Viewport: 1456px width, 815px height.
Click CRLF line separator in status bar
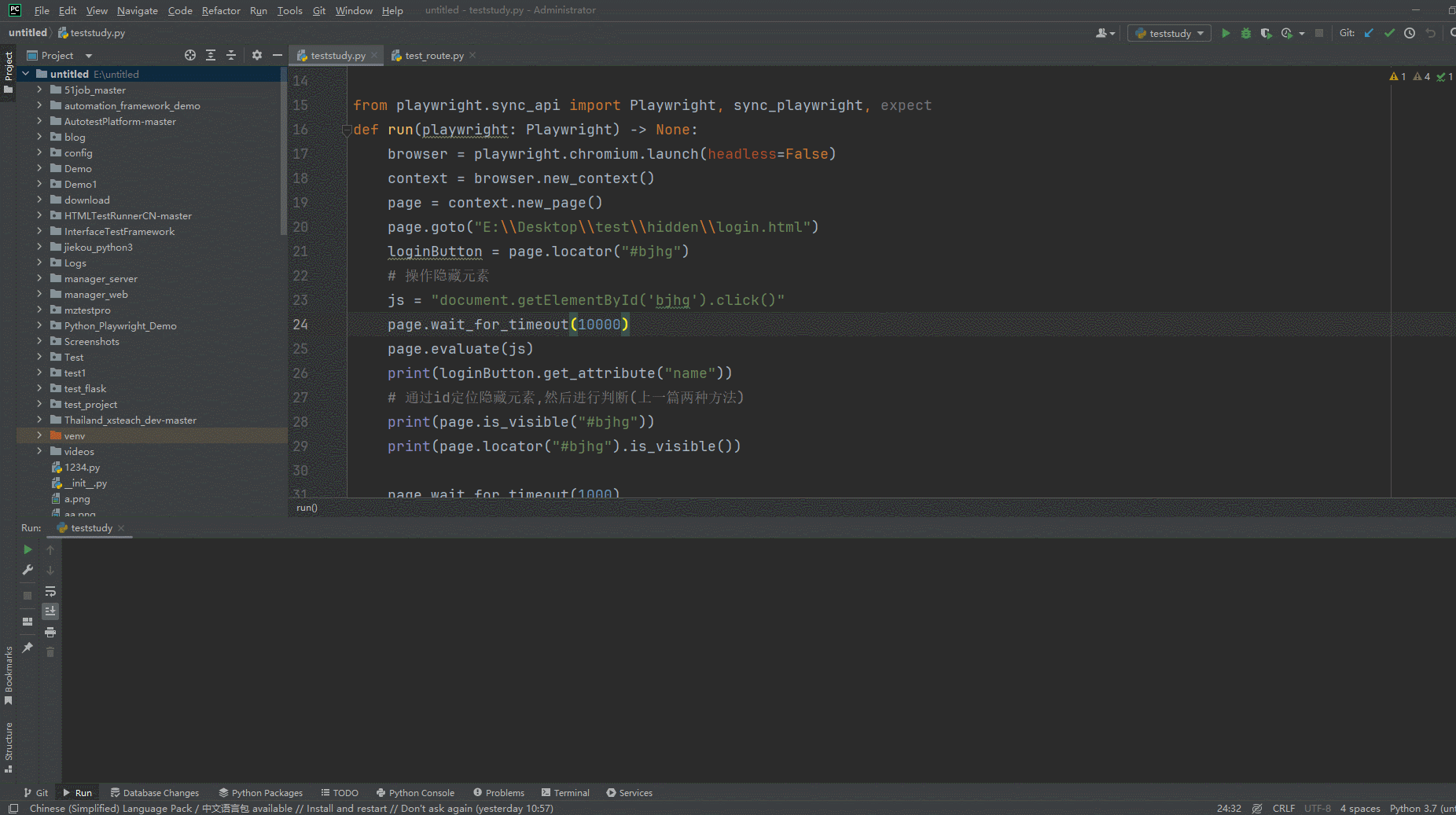click(x=1283, y=808)
